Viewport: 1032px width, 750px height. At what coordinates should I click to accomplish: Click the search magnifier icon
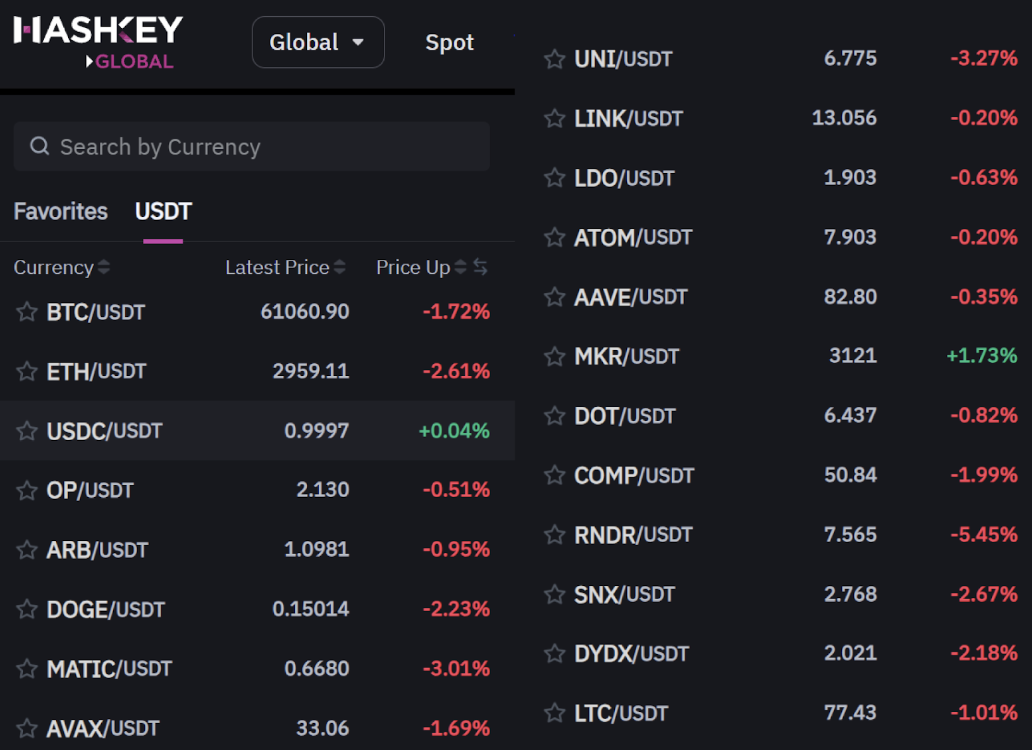pyautogui.click(x=40, y=147)
